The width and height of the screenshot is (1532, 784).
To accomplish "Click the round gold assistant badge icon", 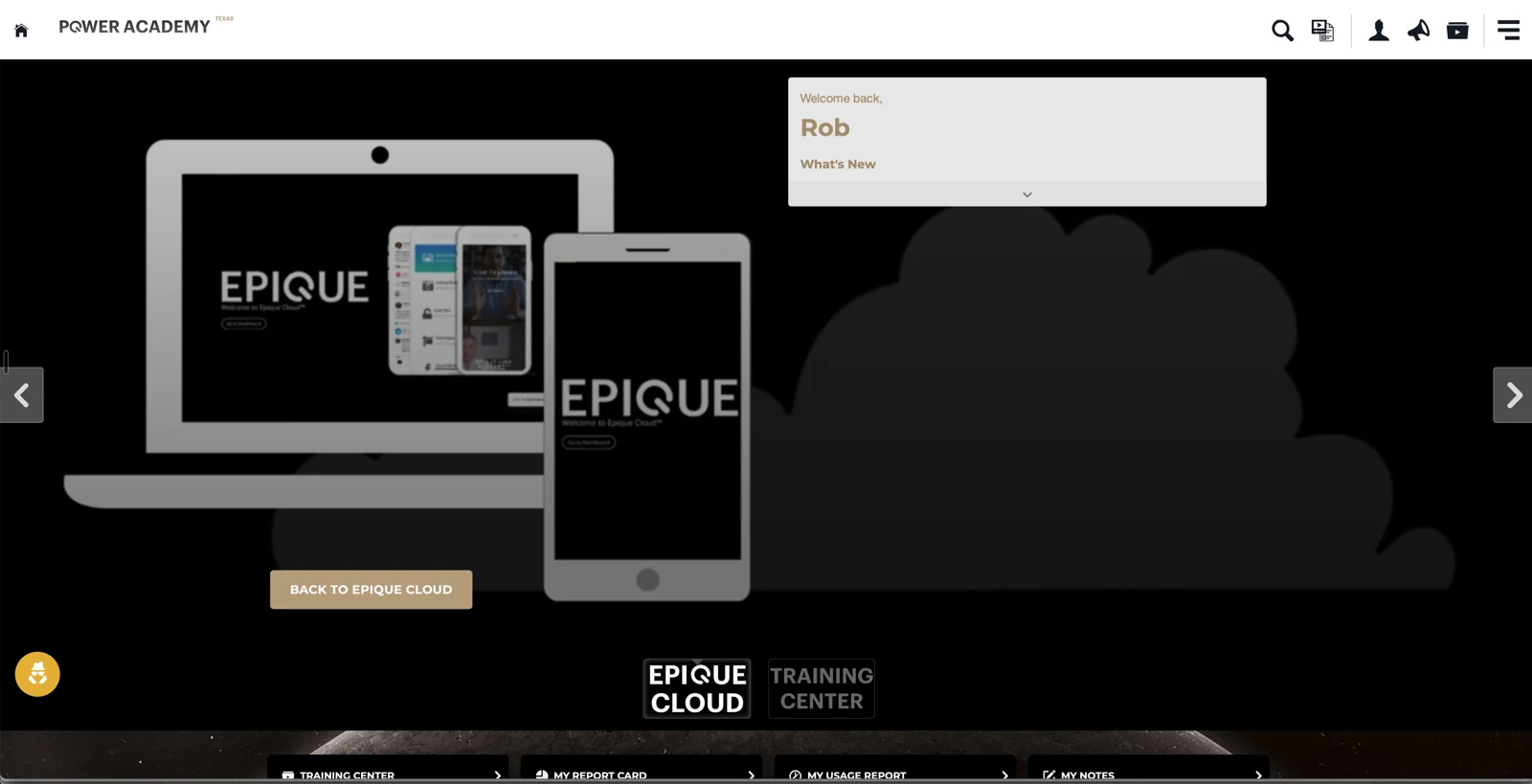I will click(x=37, y=674).
